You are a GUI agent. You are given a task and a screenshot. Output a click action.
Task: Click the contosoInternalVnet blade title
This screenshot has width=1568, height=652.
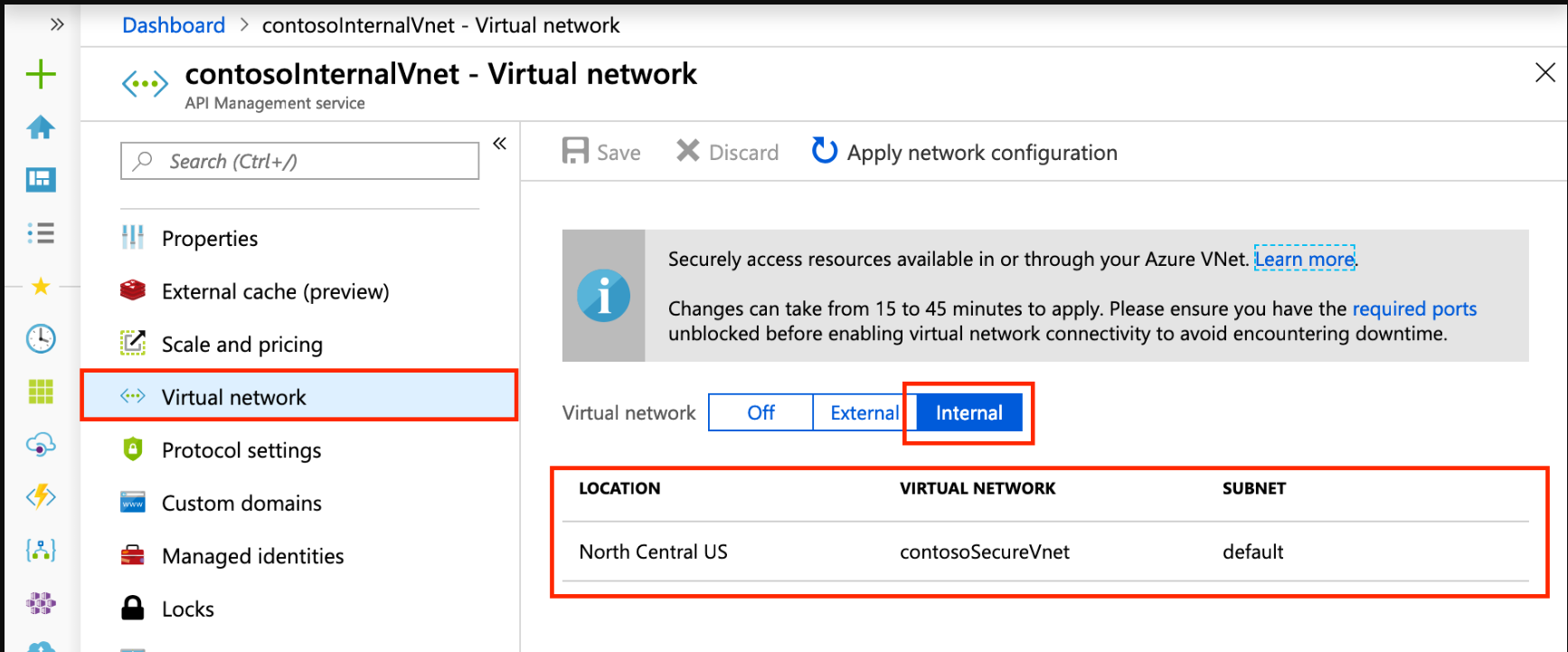440,74
